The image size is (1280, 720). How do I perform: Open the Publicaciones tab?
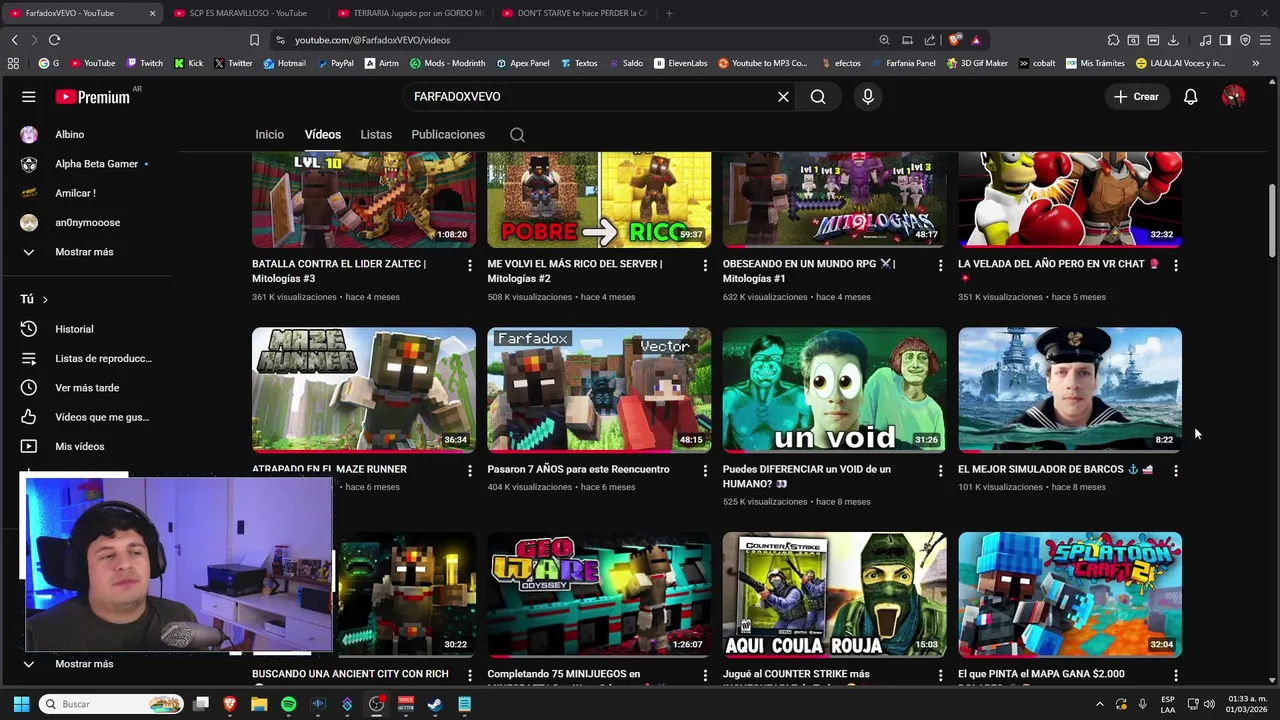pyautogui.click(x=448, y=135)
